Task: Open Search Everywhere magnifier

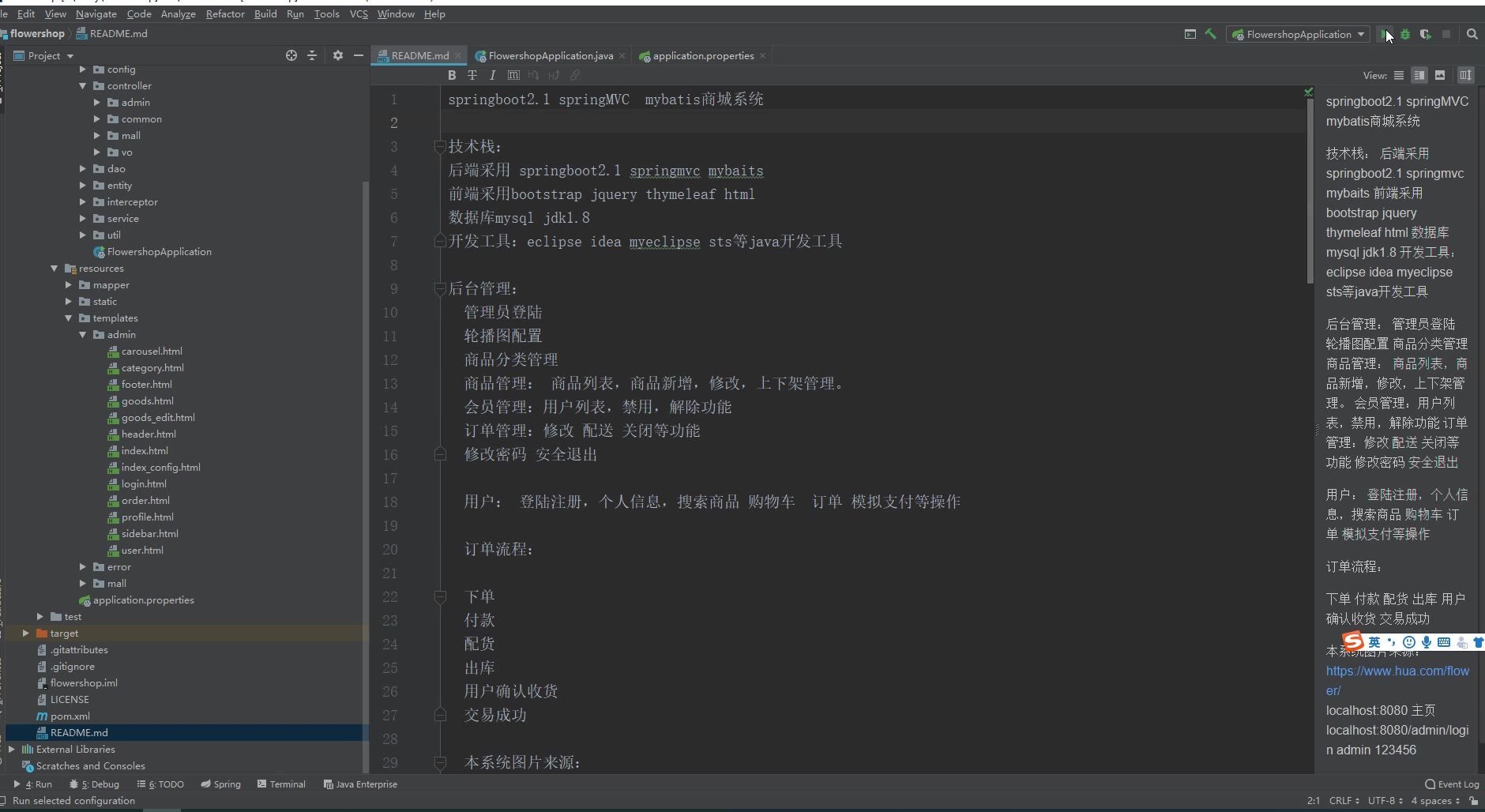Action: click(1472, 34)
